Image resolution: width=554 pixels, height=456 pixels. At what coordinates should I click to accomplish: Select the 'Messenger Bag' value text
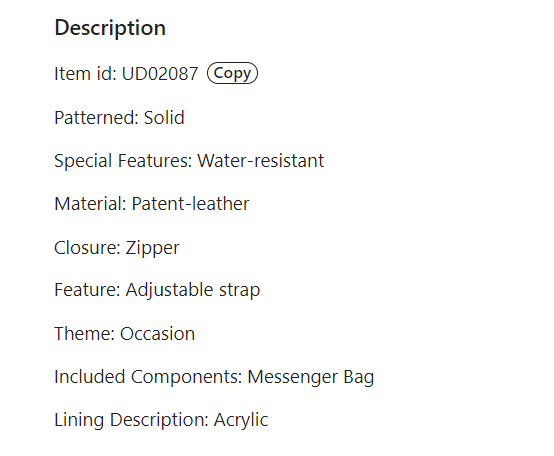[311, 377]
